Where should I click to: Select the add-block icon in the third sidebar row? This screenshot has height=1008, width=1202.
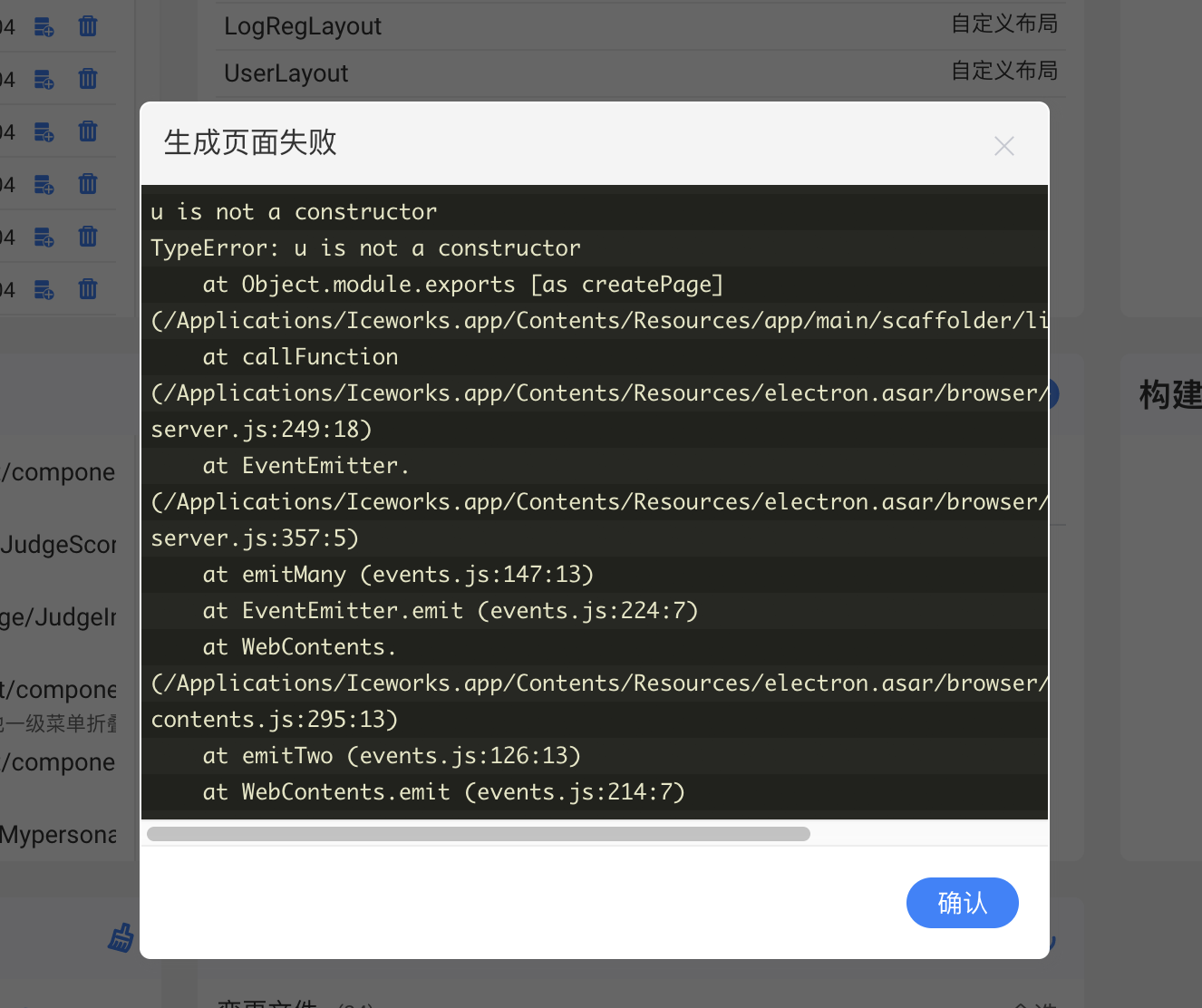pyautogui.click(x=44, y=131)
